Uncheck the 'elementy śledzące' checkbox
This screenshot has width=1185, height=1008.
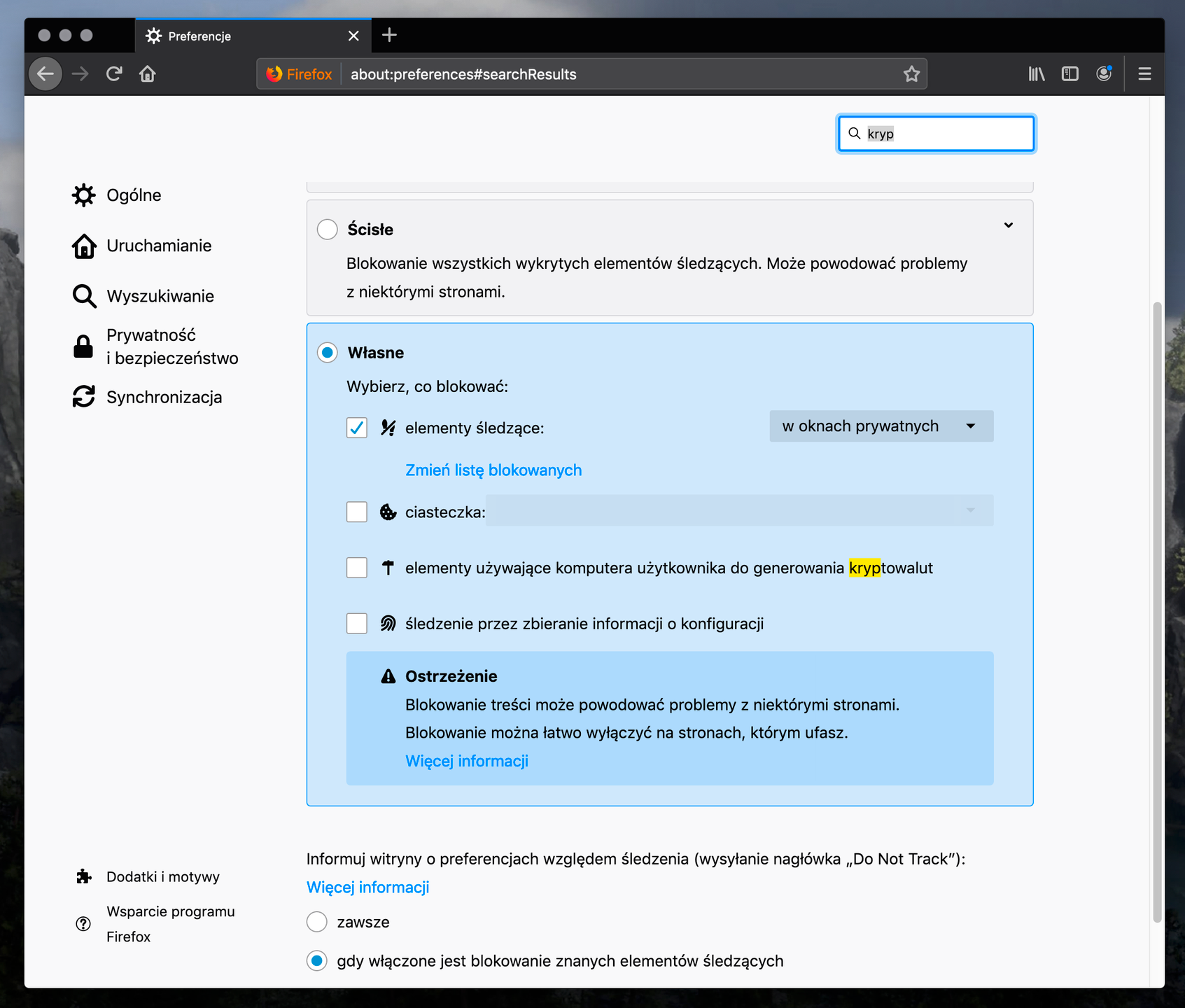click(357, 428)
